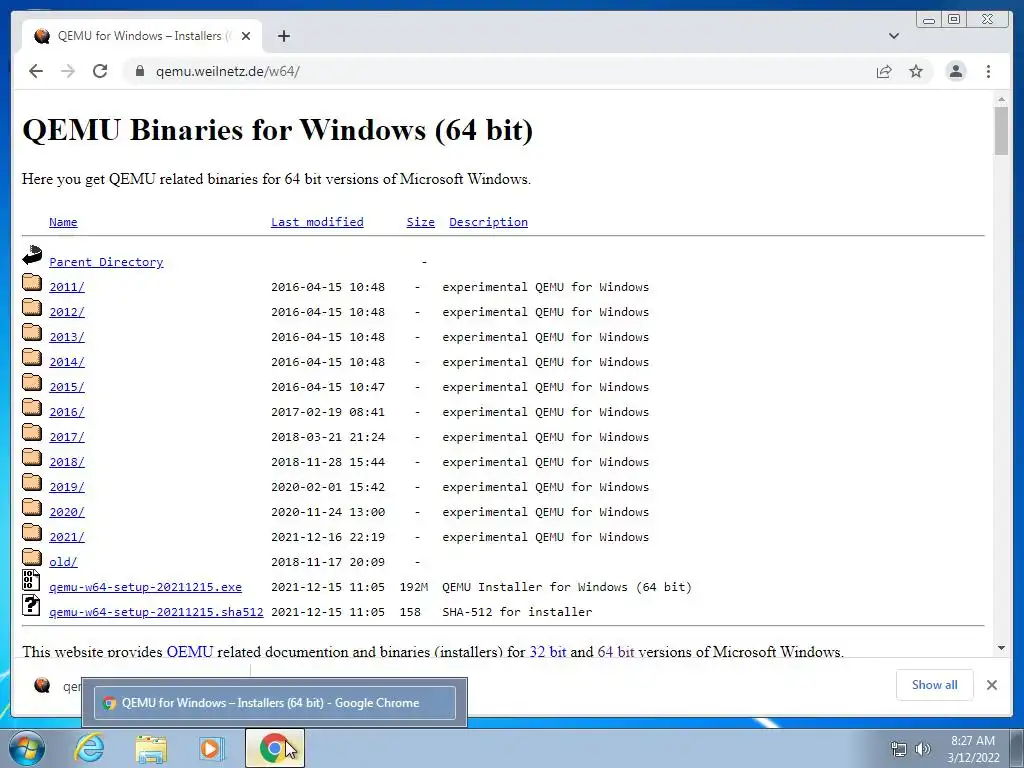
Task: Share this page icon
Action: pyautogui.click(x=884, y=71)
